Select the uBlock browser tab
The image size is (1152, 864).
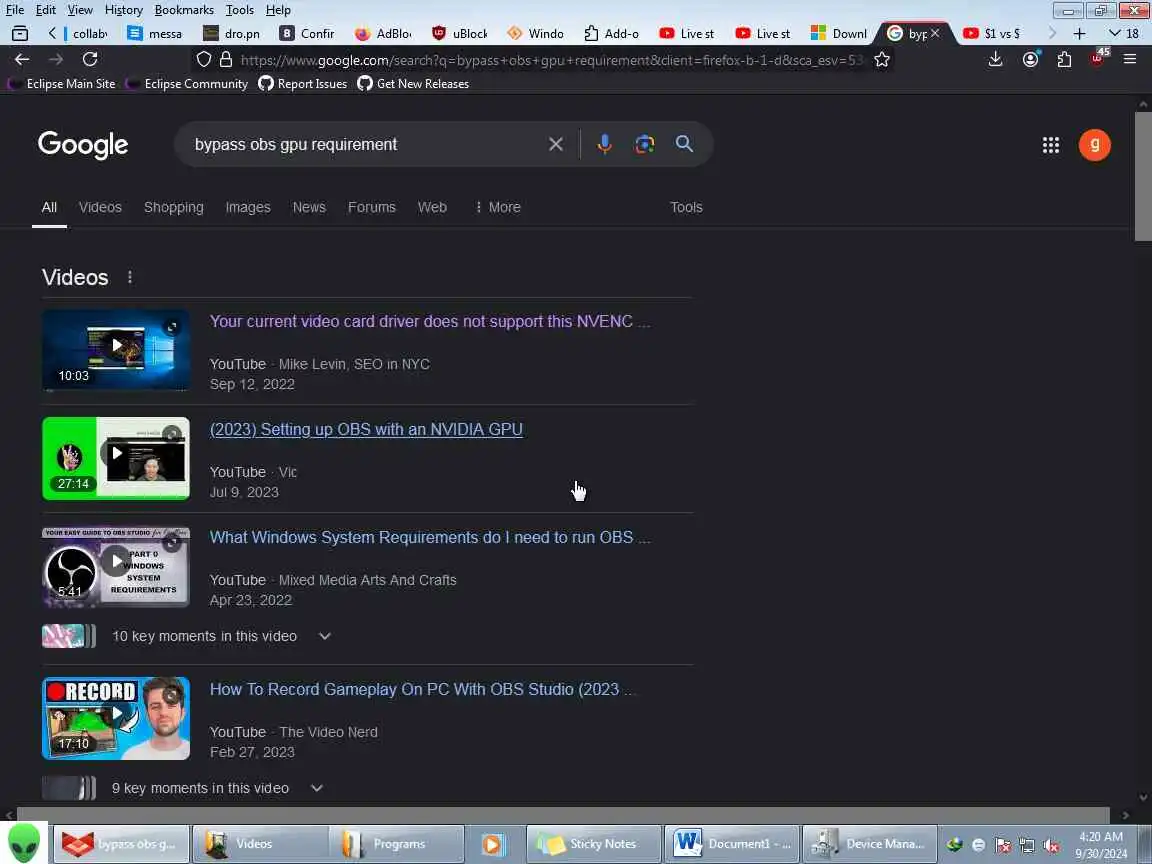[x=461, y=34]
